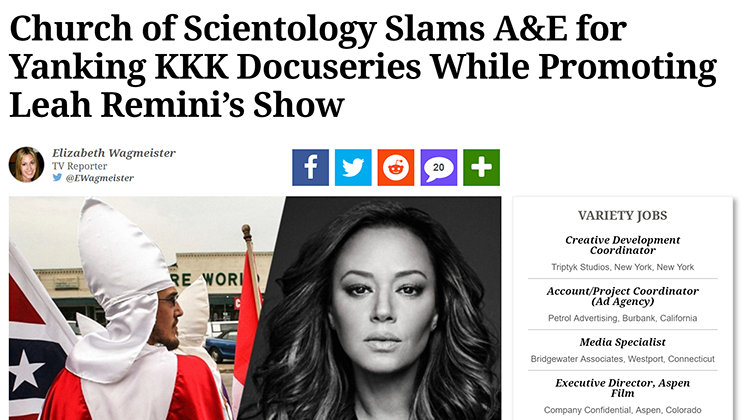Click the black-and-white Leah Remini portrait
The image size is (747, 420).
tap(376, 308)
